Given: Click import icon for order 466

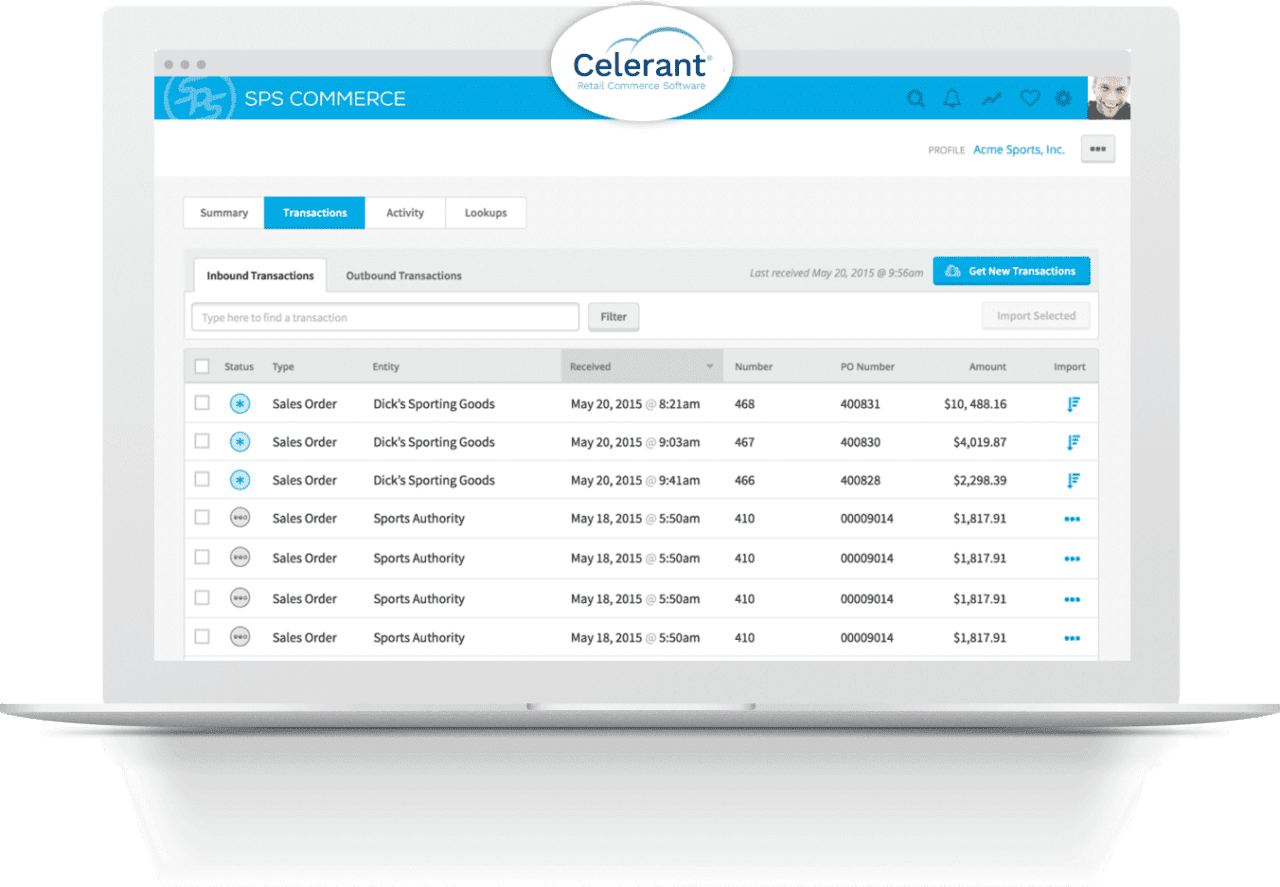Looking at the screenshot, I should pos(1073,480).
